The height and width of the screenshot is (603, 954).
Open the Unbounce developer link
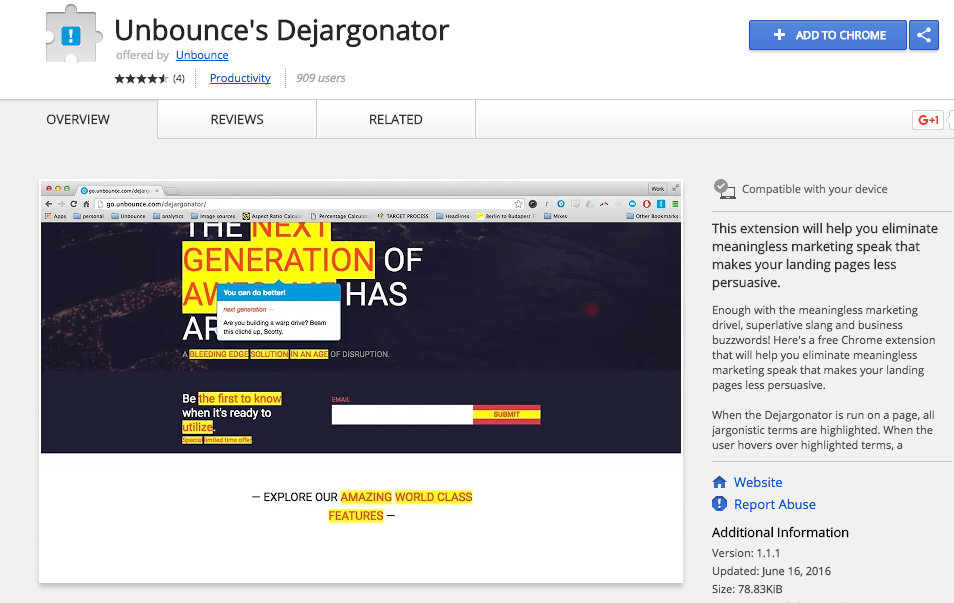tap(202, 55)
